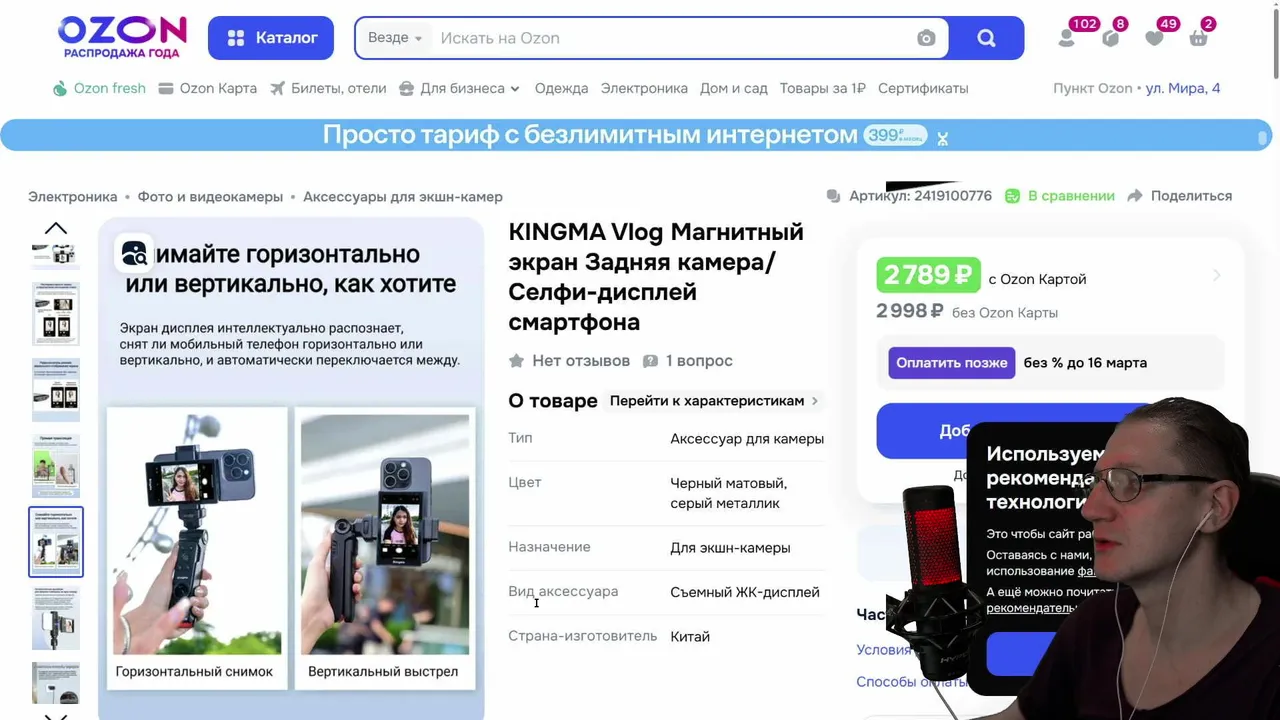This screenshot has height=720, width=1280.
Task: Select the highlighted tripod thumbnail
Action: click(56, 542)
